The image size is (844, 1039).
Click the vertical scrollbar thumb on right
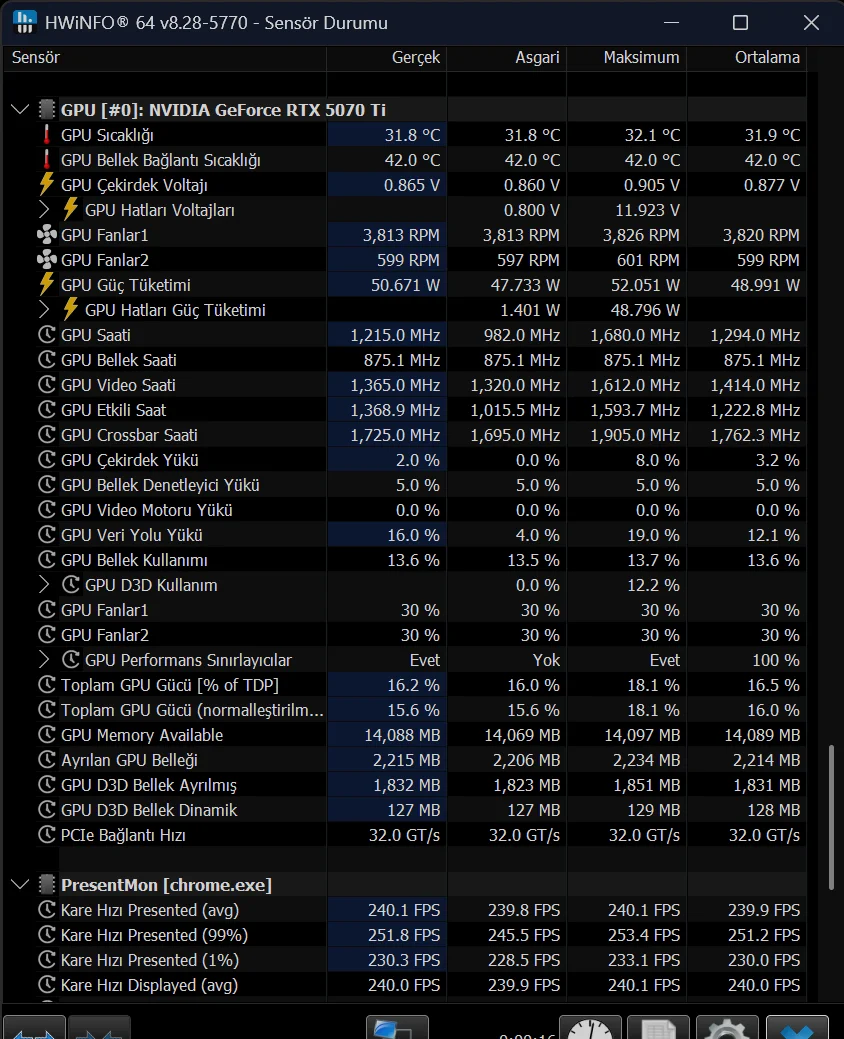pyautogui.click(x=831, y=818)
